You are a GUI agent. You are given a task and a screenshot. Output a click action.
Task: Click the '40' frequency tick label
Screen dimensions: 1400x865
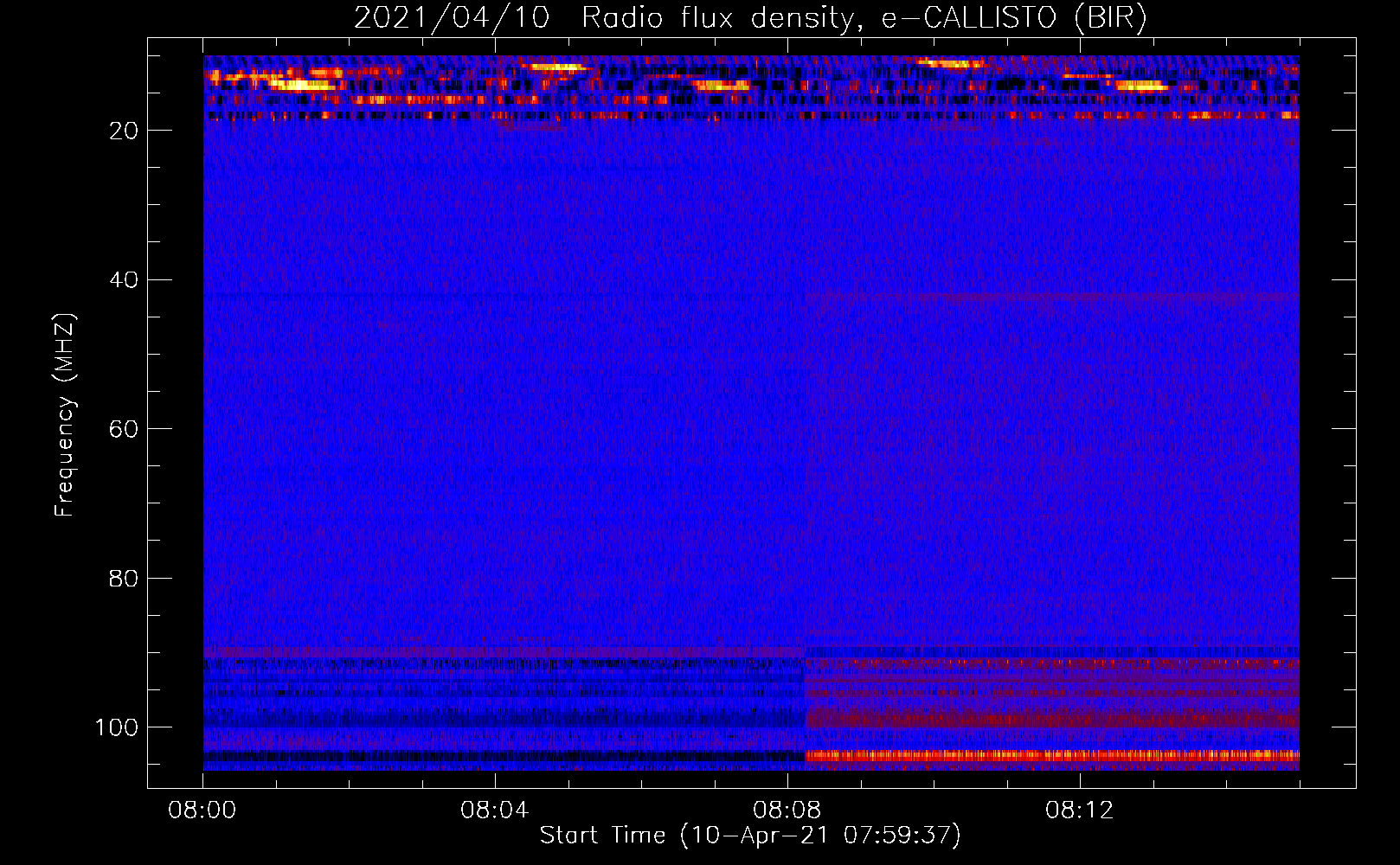124,280
